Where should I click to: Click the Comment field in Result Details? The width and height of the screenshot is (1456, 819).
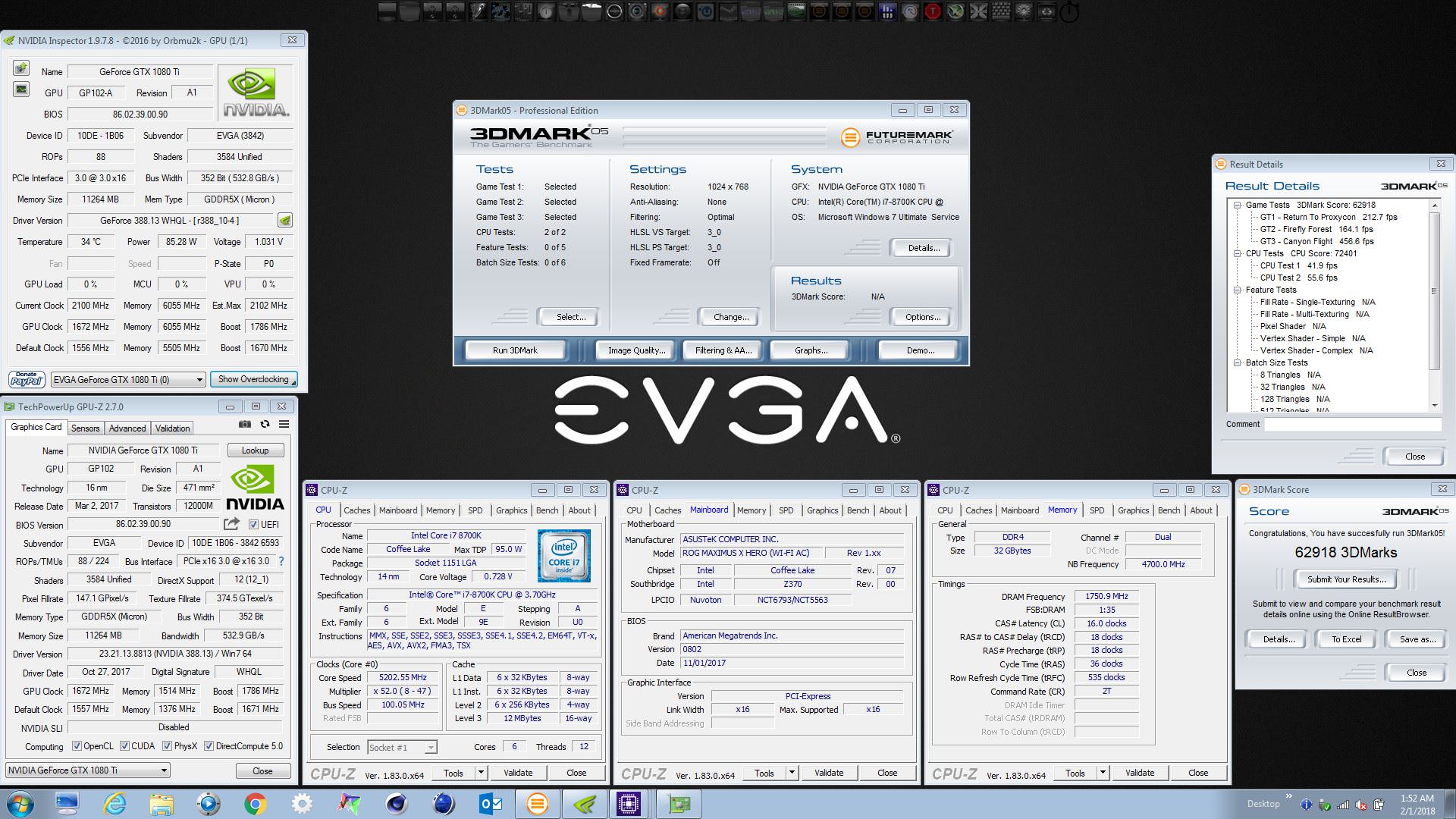(x=1353, y=425)
